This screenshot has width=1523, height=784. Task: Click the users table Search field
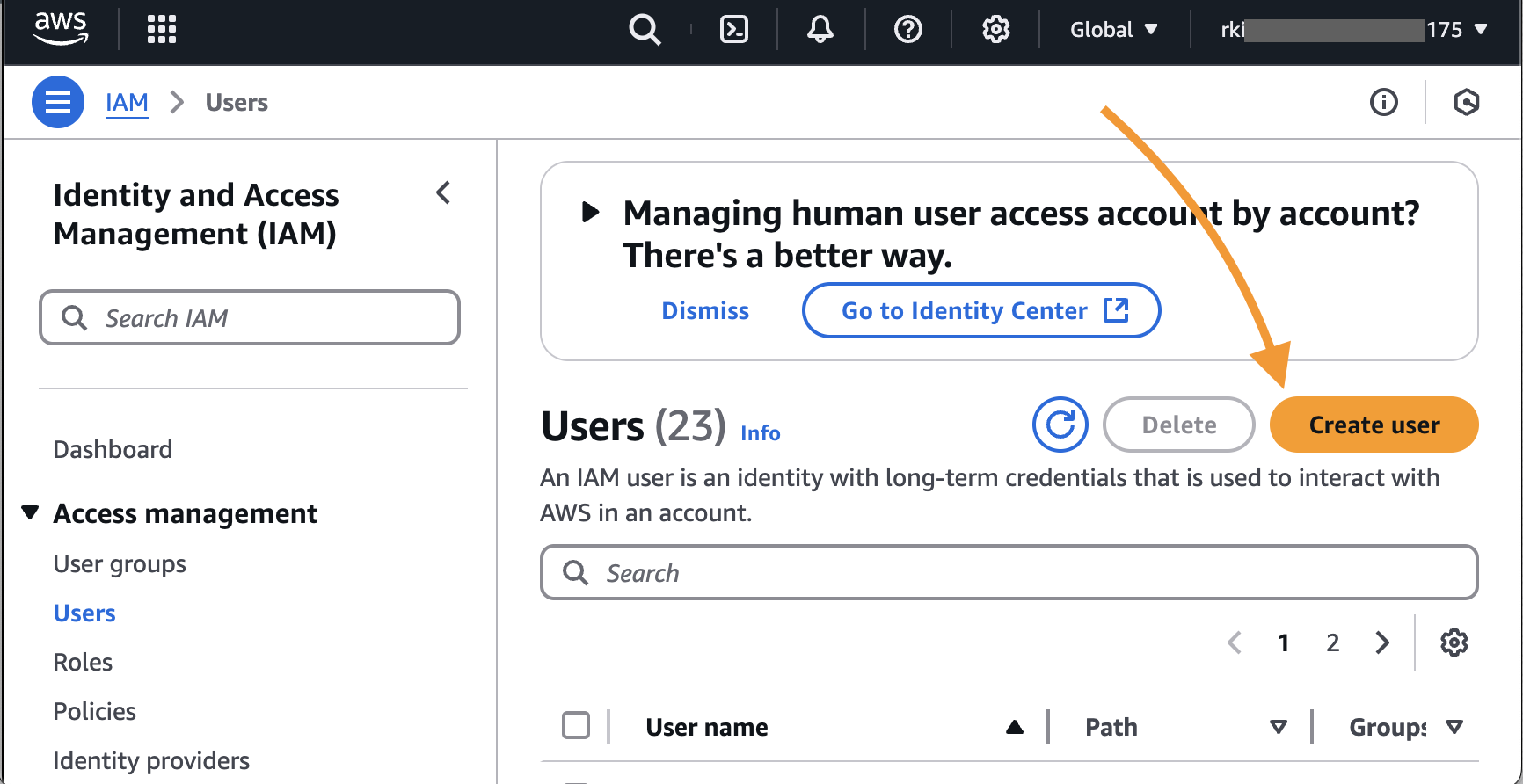(x=1009, y=572)
